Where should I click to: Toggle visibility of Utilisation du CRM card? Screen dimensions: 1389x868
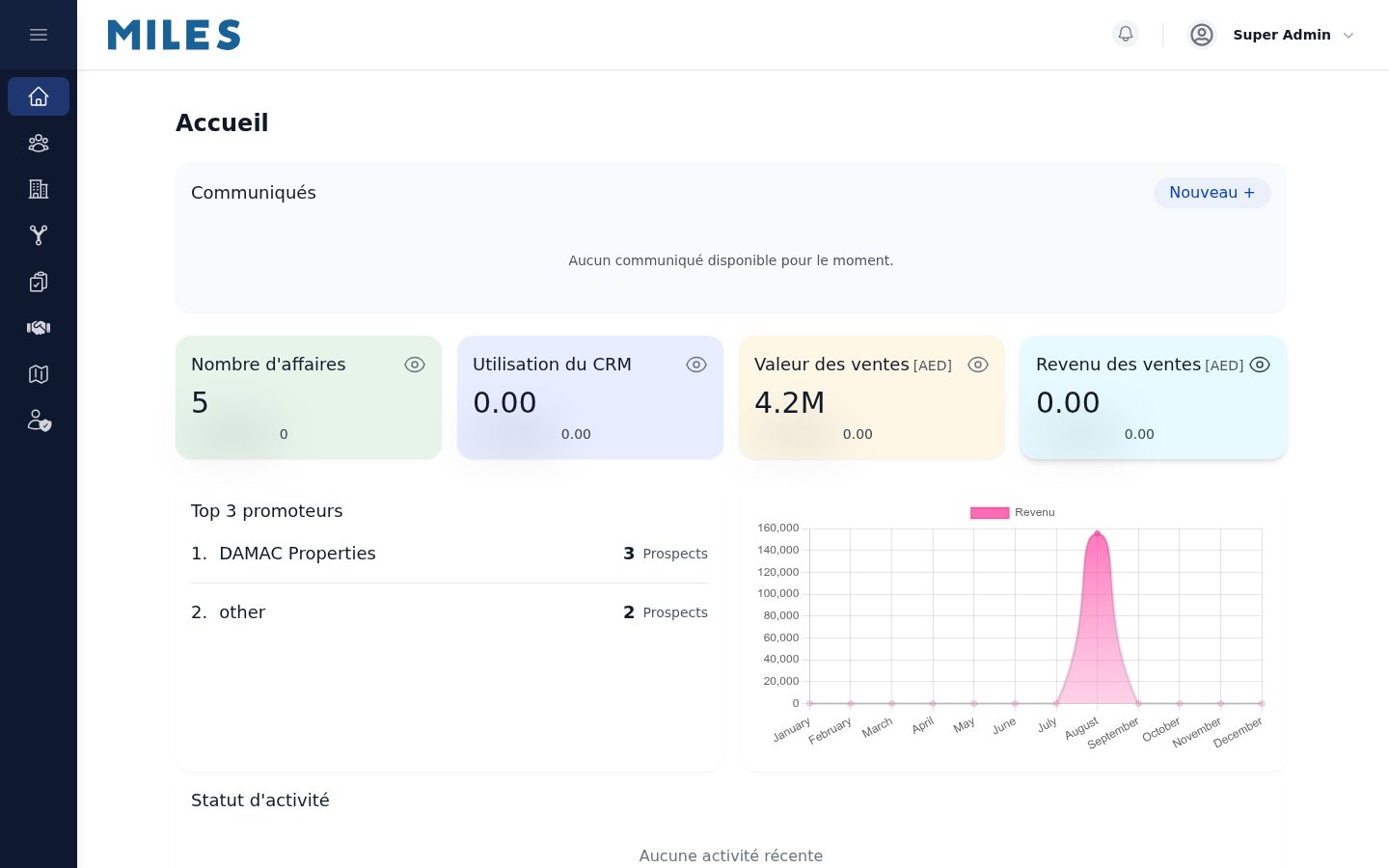point(696,365)
